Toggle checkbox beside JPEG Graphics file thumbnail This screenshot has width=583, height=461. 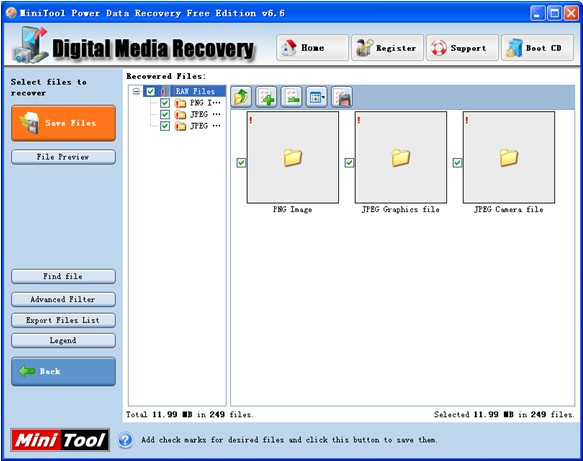pos(349,162)
